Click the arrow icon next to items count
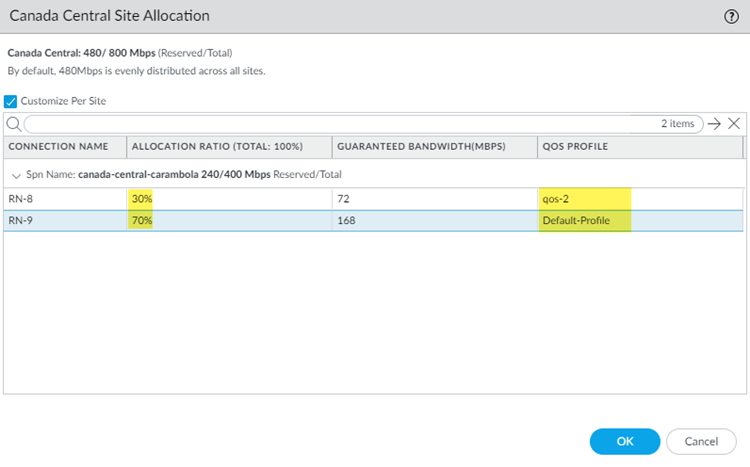 [x=713, y=124]
